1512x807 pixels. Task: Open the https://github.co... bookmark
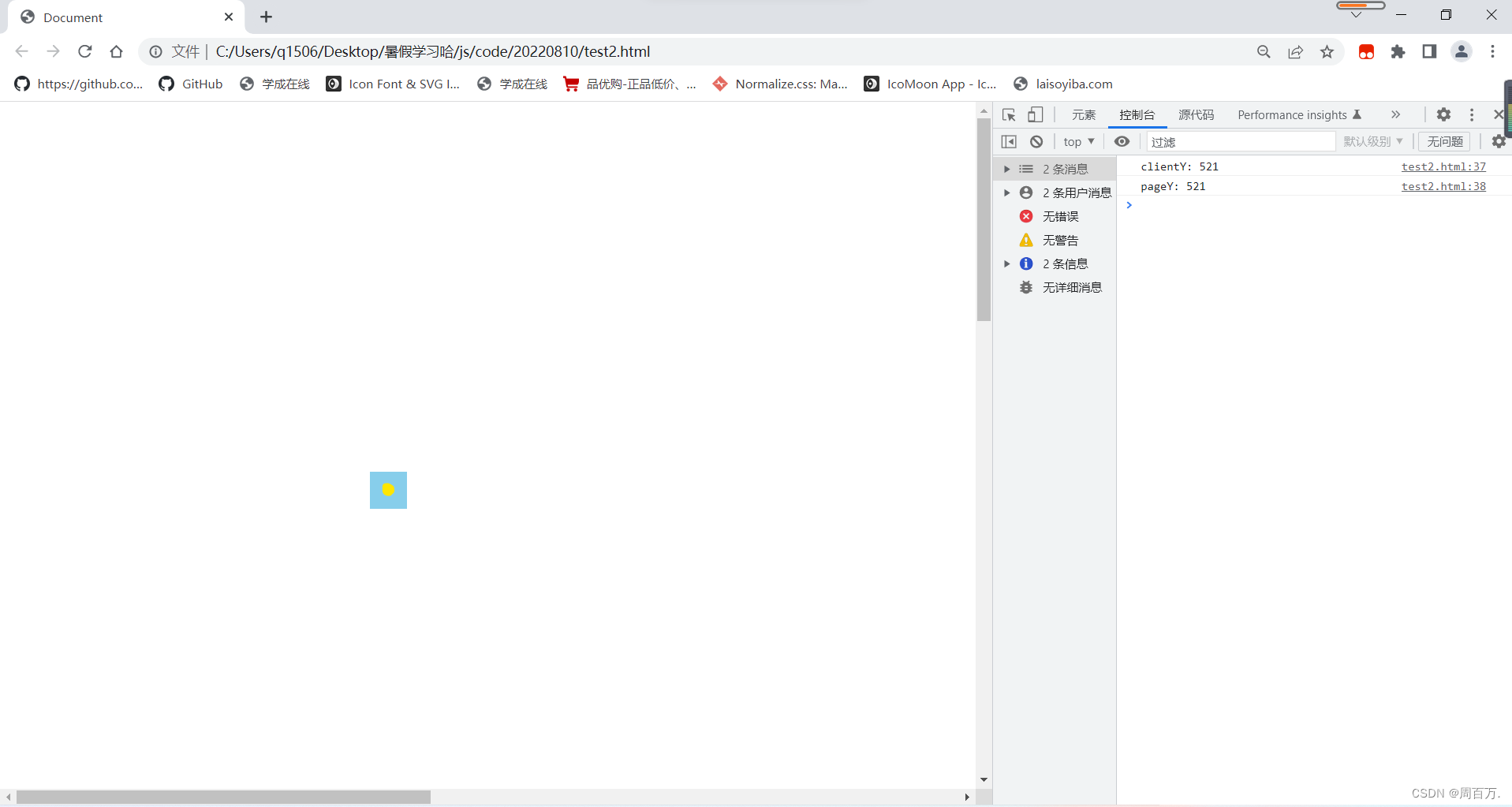[79, 84]
